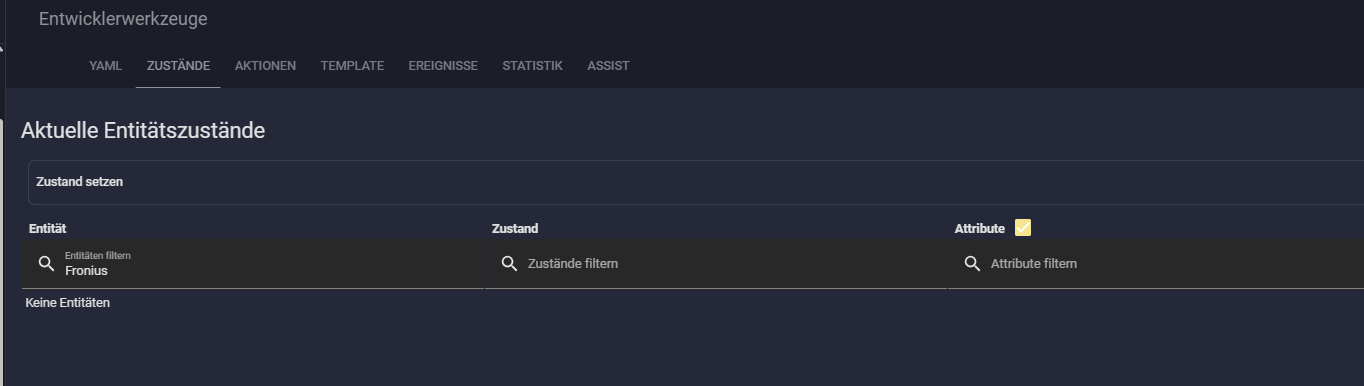
Task: Show the STATISTIK tab
Action: [532, 66]
